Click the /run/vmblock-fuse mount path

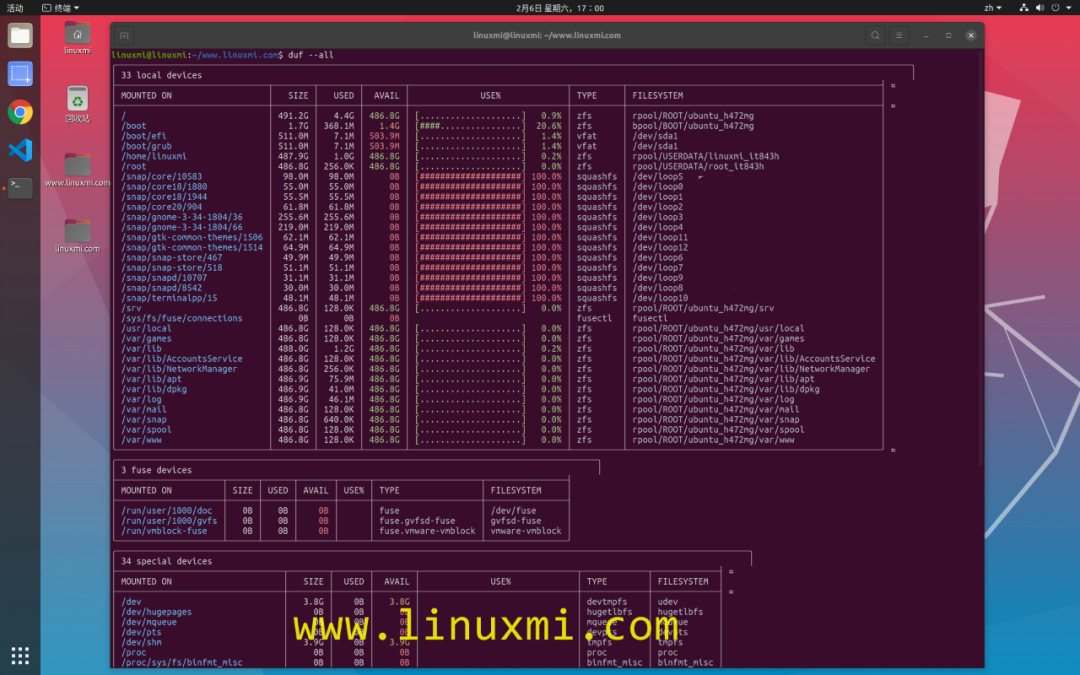[164, 531]
